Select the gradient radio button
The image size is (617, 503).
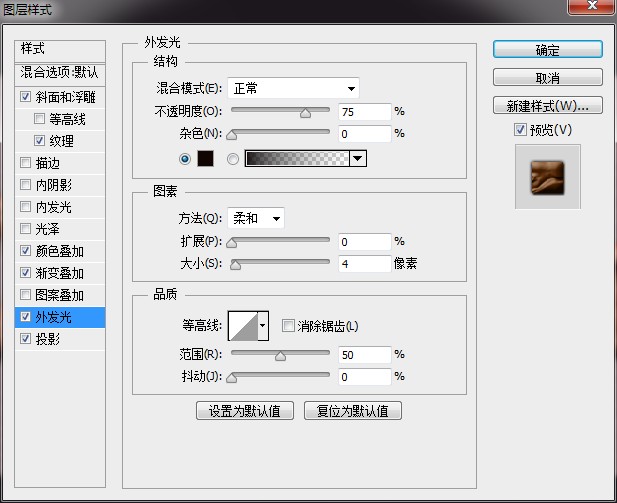(233, 159)
